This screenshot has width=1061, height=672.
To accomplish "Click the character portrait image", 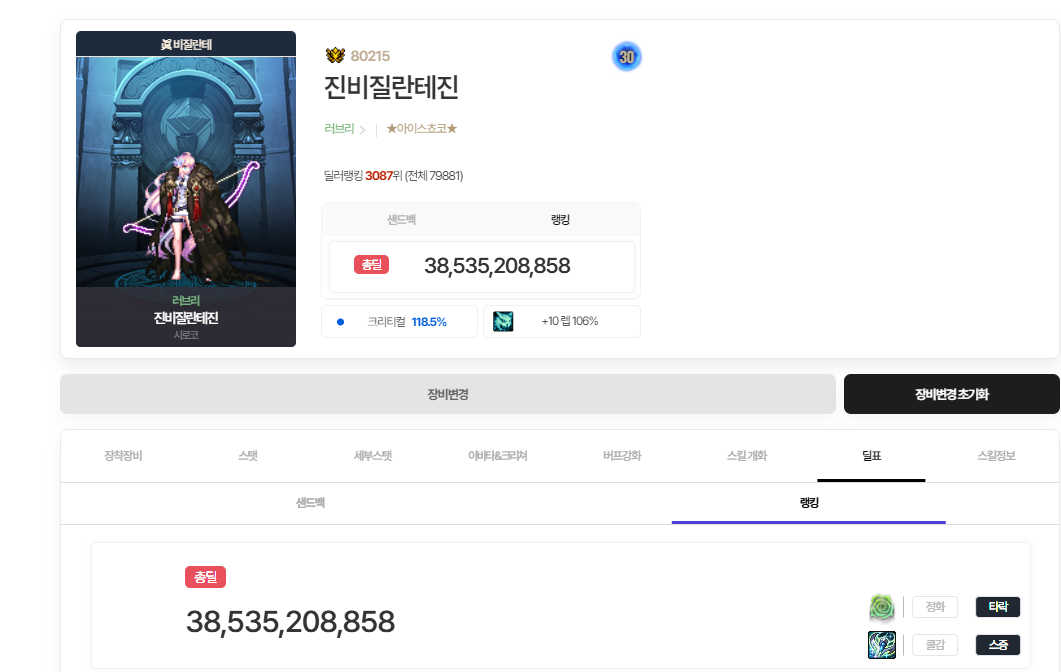I will point(186,172).
